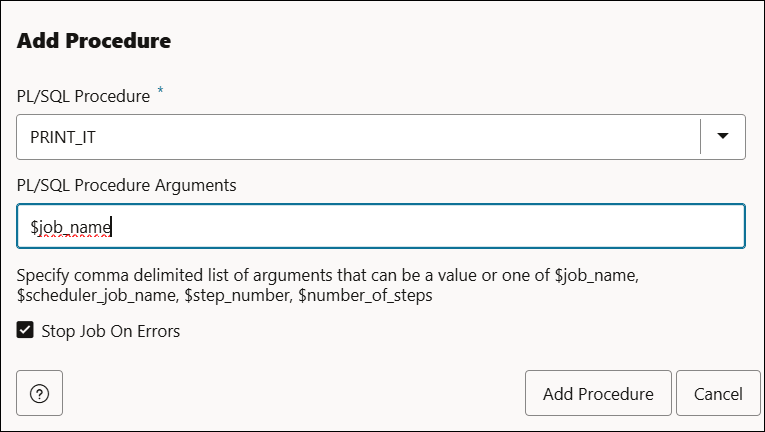
Task: Click the required asterisk beside PL/SQL Procedure
Action: (x=161, y=92)
